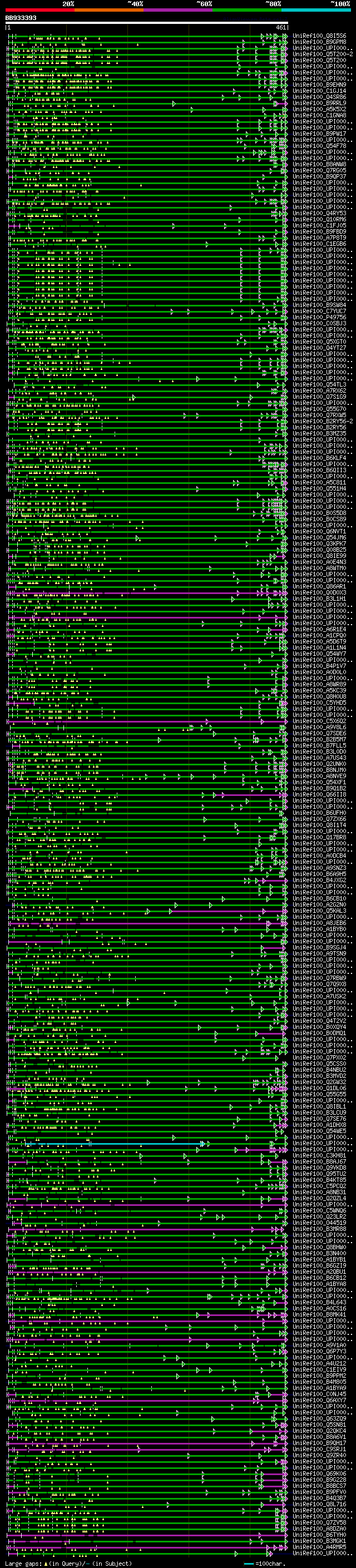Screen dimensions: 356x1568
Task: Select the UniRef100_B9RRL9 entry
Action: tap(319, 103)
